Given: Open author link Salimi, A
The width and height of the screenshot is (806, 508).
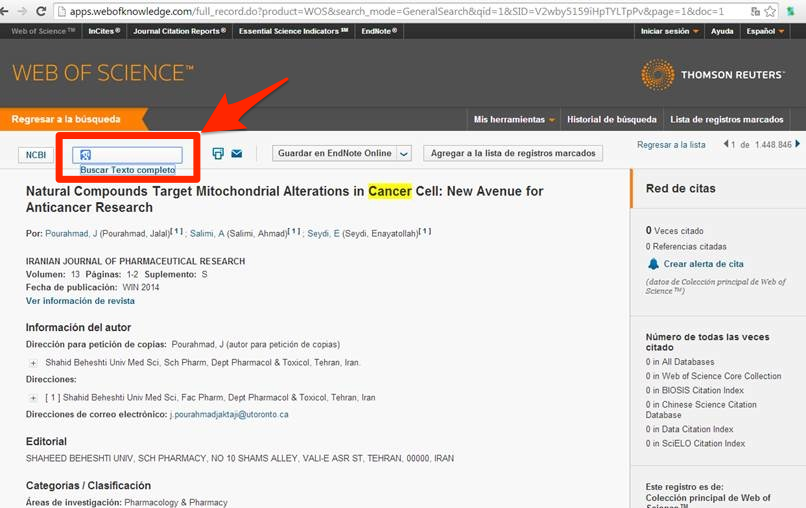Looking at the screenshot, I should point(207,233).
